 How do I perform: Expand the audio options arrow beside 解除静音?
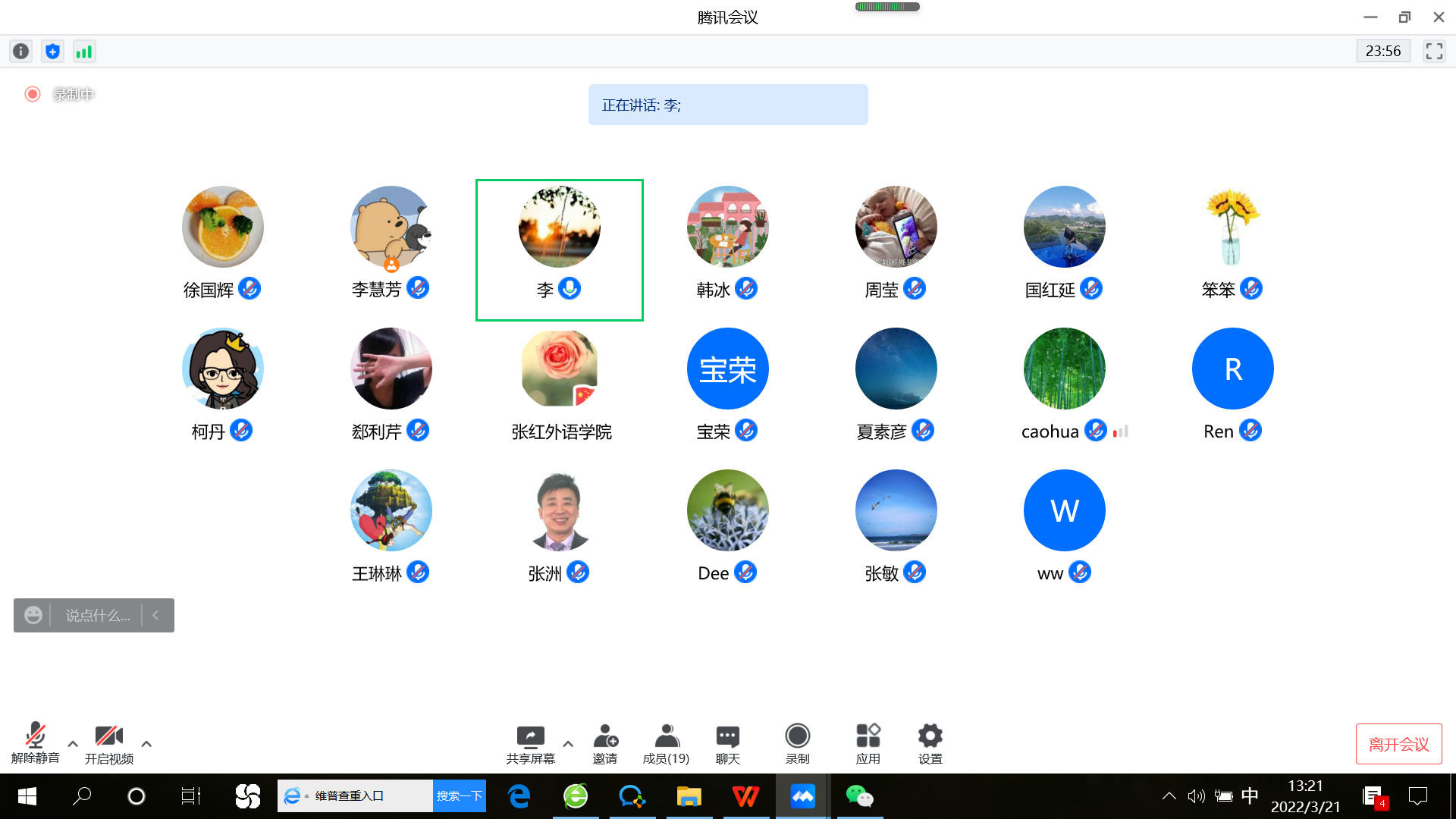pyautogui.click(x=73, y=744)
